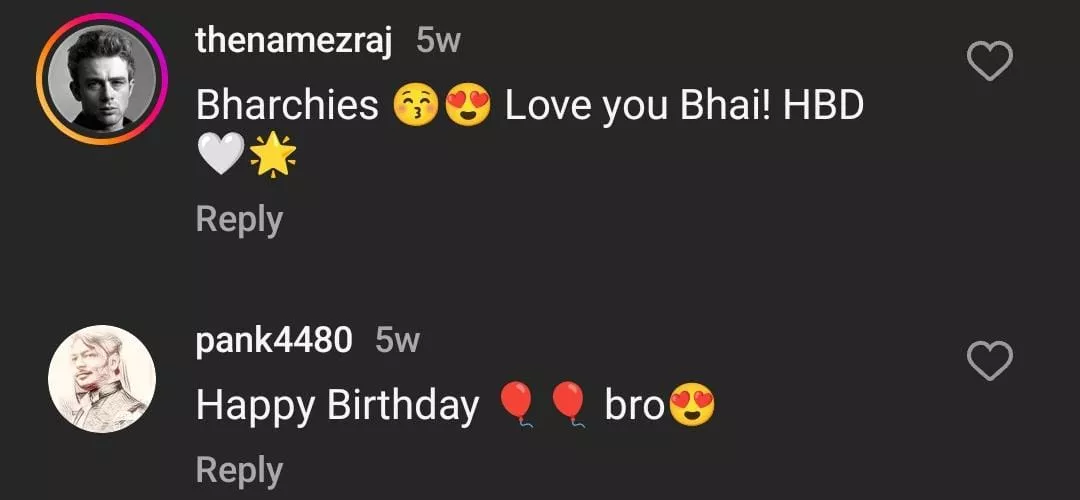Click the 5w timestamp next to thenamezraj
Image resolution: width=1080 pixels, height=500 pixels.
click(x=438, y=41)
